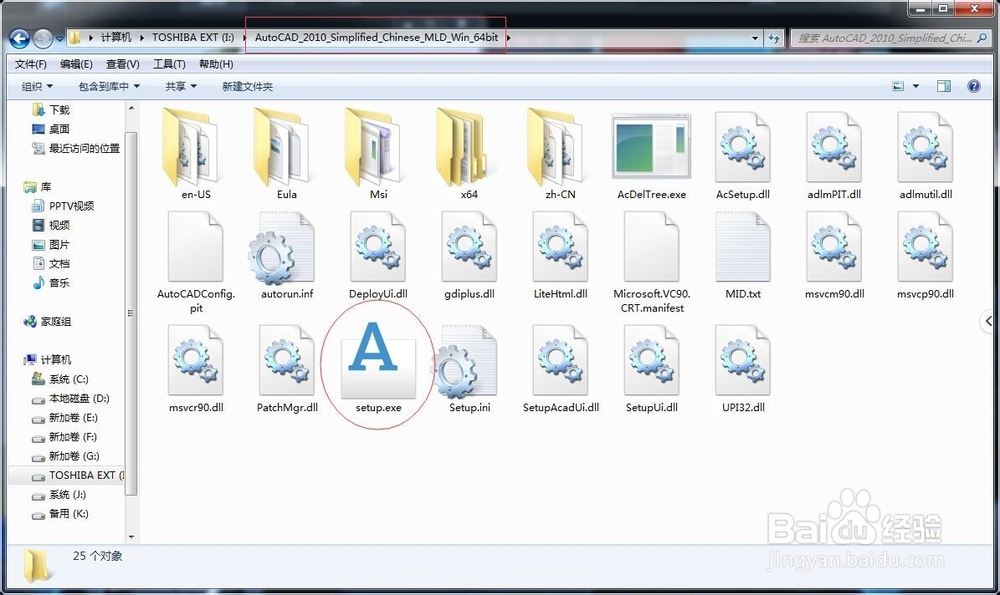Select the adlmPIT.dll file
Screen dimensions: 1000x595
point(834,156)
